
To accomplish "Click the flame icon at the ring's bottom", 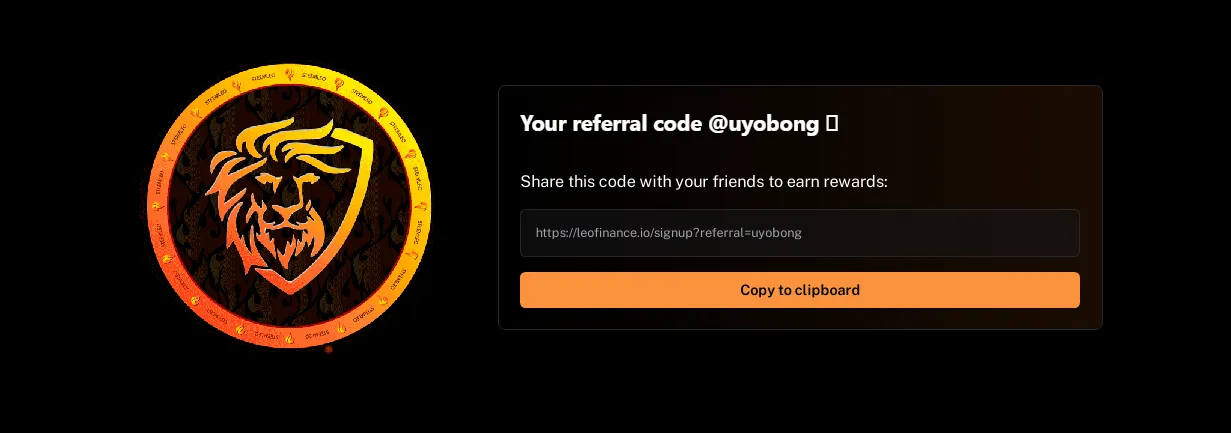I will [x=289, y=339].
